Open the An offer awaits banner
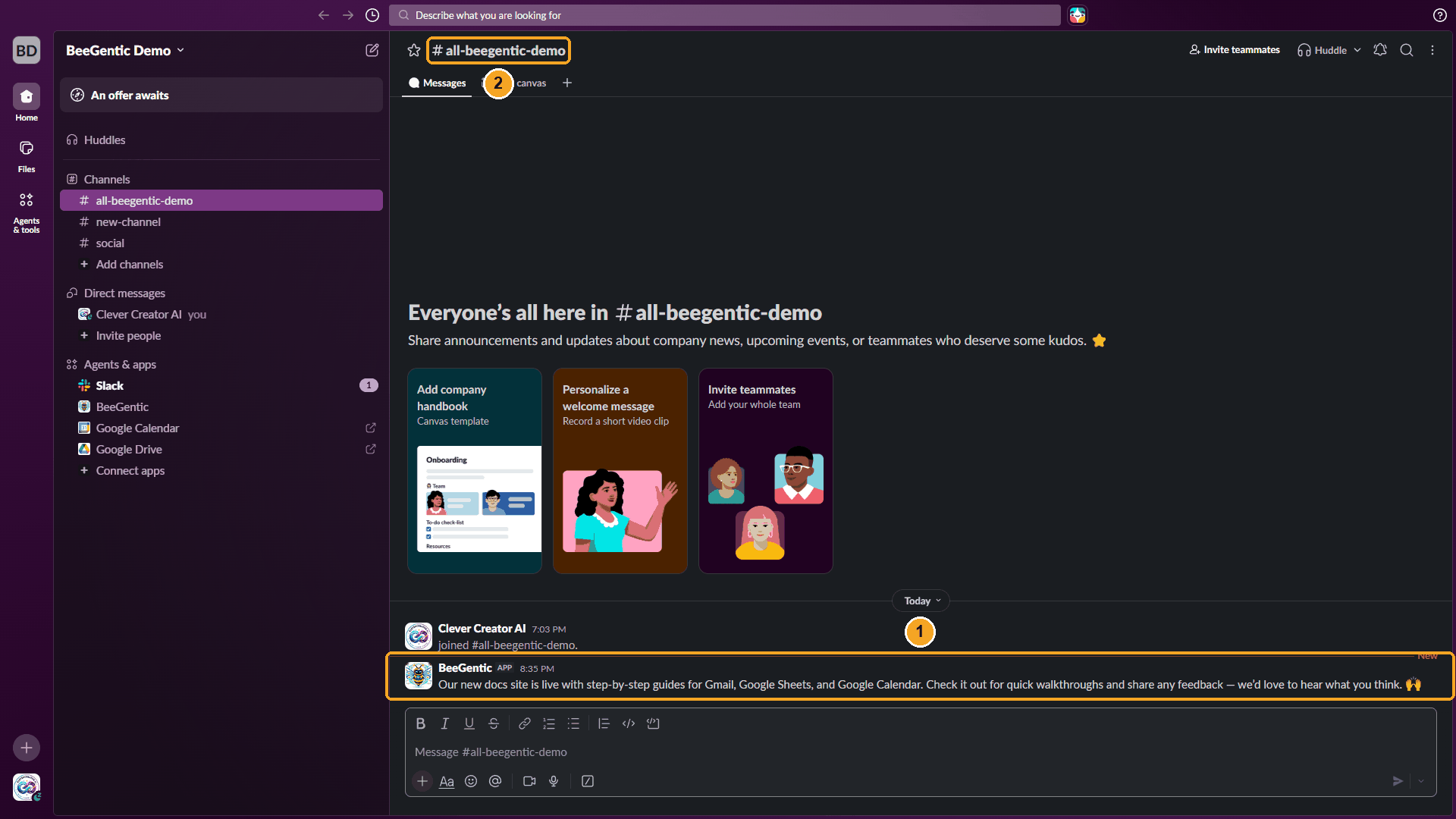The height and width of the screenshot is (819, 1456). (x=221, y=95)
